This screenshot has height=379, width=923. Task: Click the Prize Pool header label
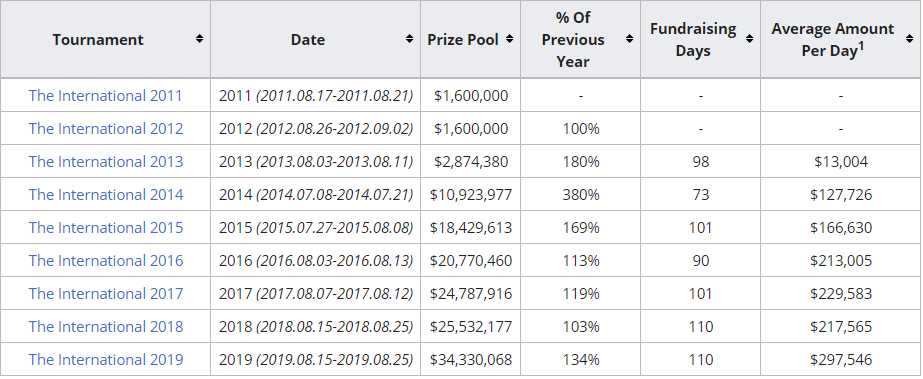[x=463, y=39]
